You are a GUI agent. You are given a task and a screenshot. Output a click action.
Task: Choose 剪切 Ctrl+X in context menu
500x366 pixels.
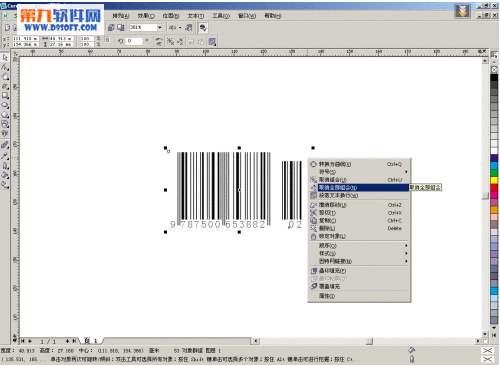pyautogui.click(x=359, y=213)
